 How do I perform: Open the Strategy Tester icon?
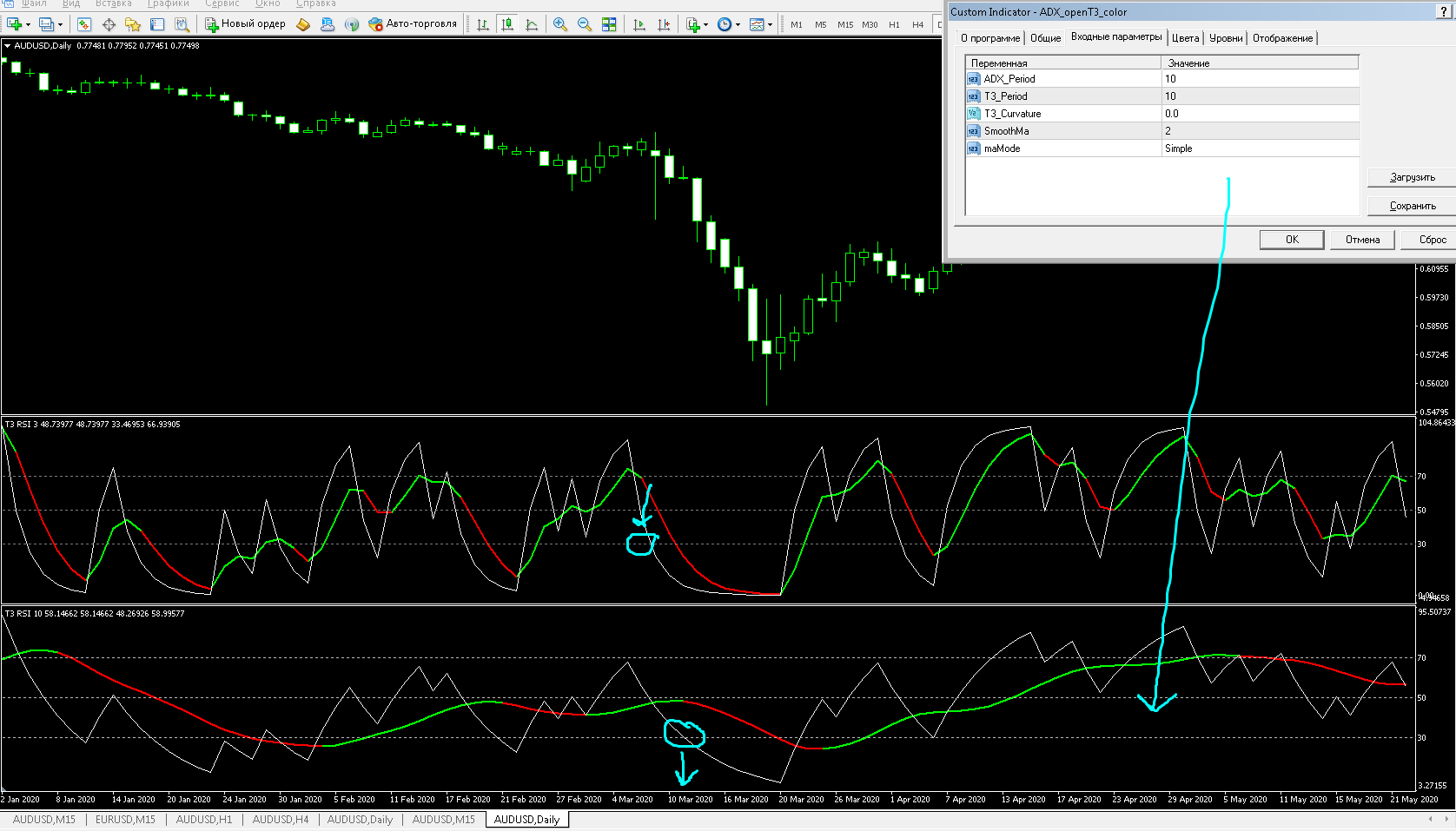coord(182,24)
